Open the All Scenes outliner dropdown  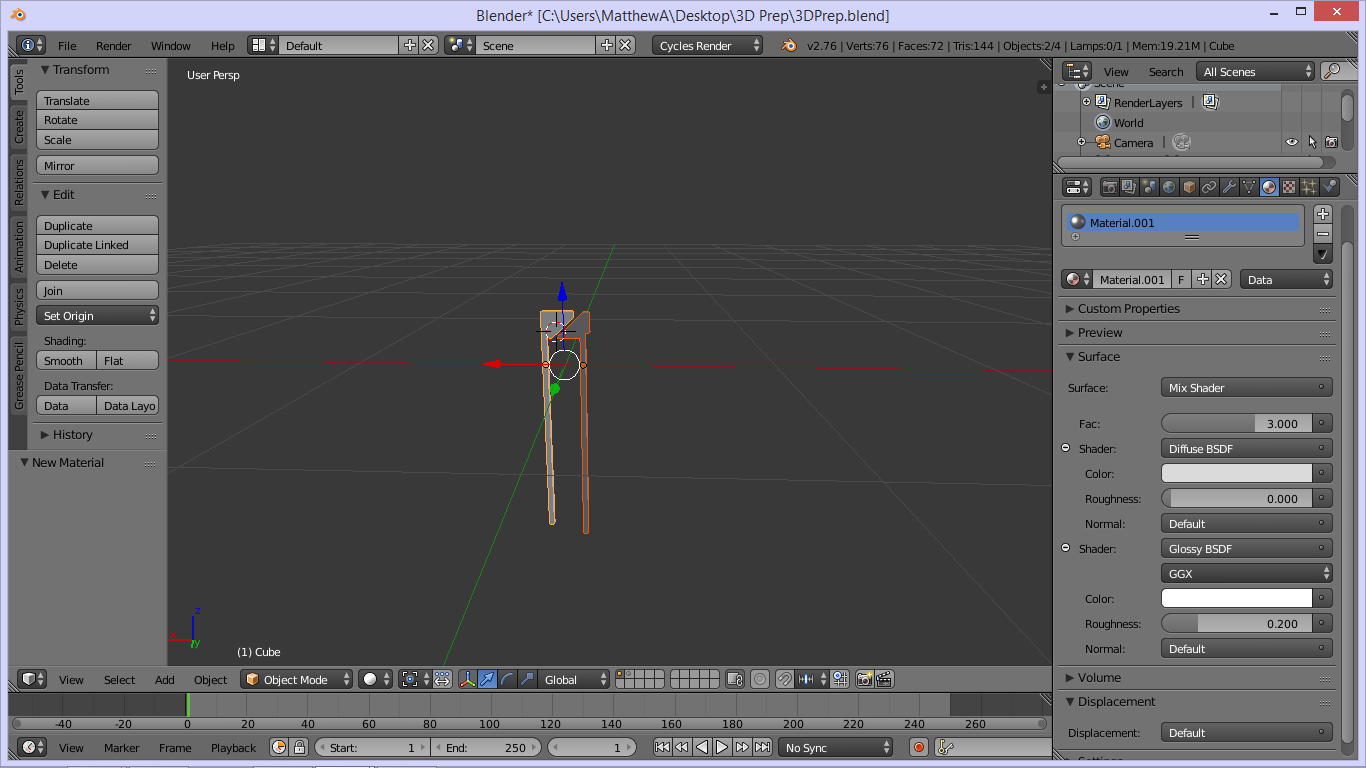tap(1256, 71)
